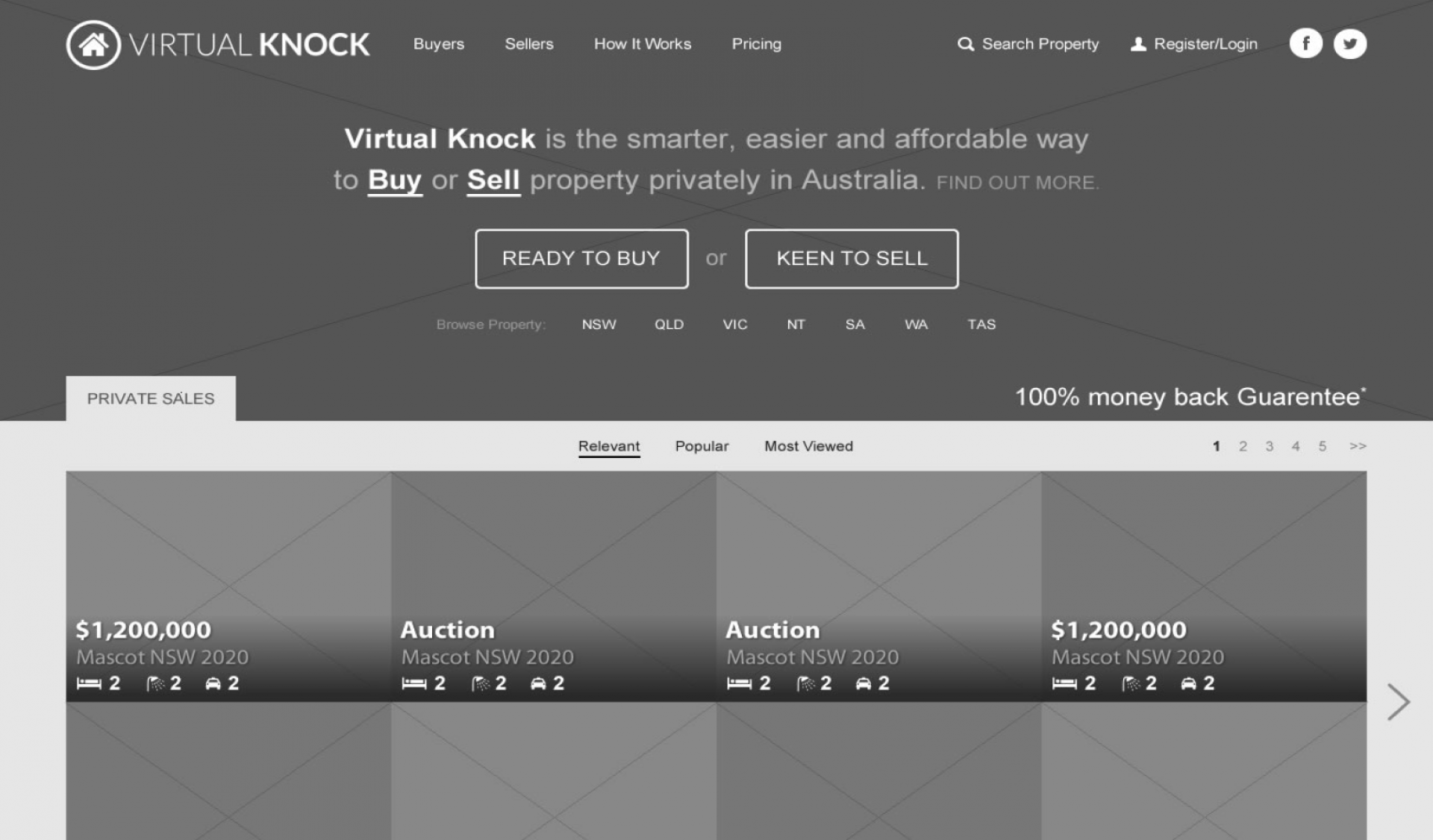Image resolution: width=1433 pixels, height=840 pixels.
Task: Click the Virtual Knock house logo icon
Action: coord(93,45)
